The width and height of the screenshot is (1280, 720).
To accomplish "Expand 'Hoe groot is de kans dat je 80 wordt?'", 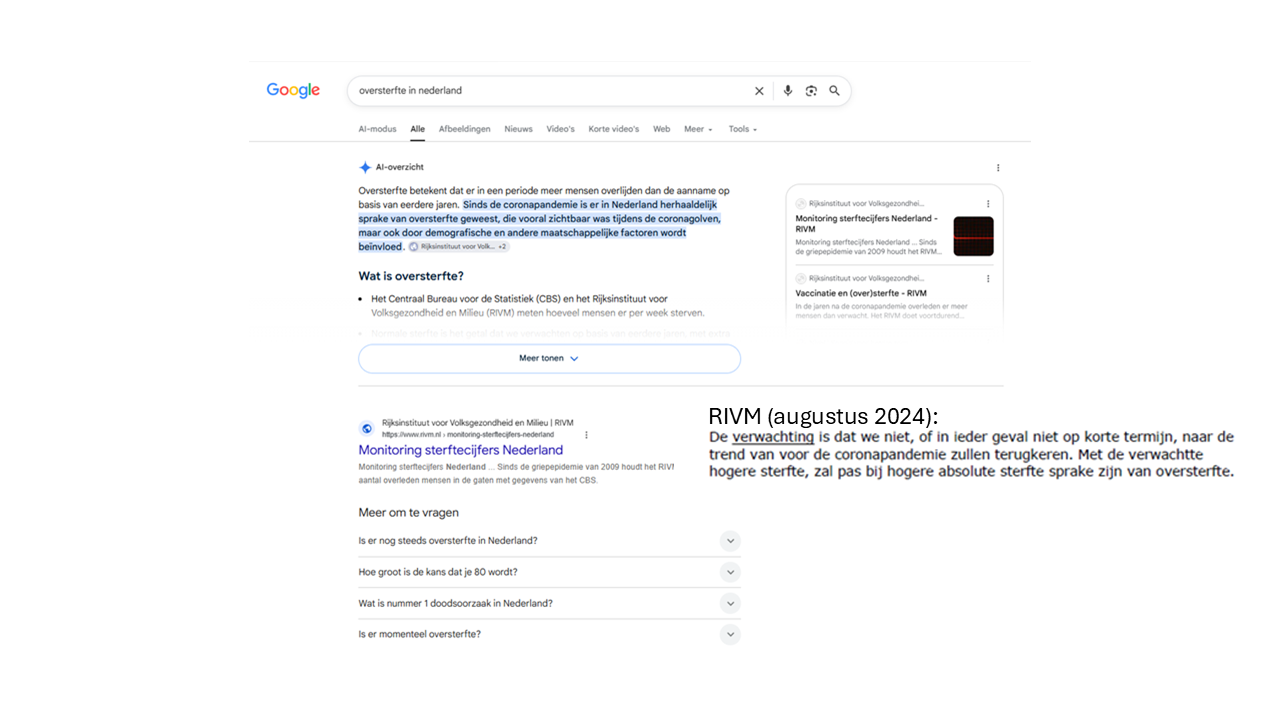I will click(x=549, y=572).
